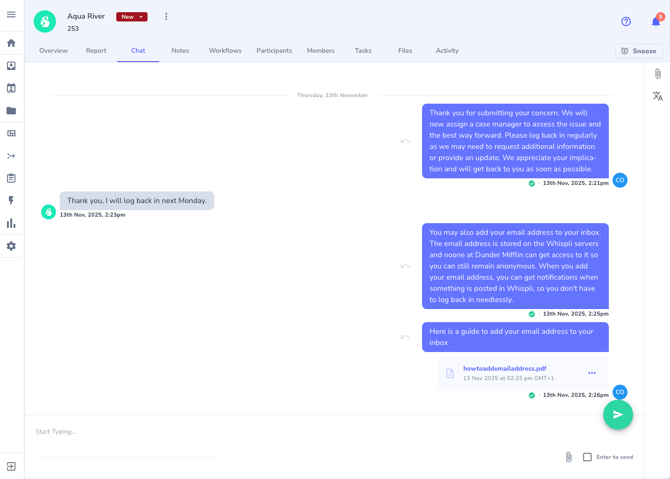
Task: Attach a file using paperclip near send
Action: 568,457
